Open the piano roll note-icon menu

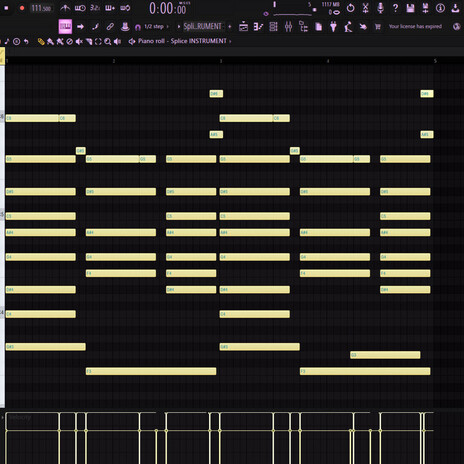(7, 41)
